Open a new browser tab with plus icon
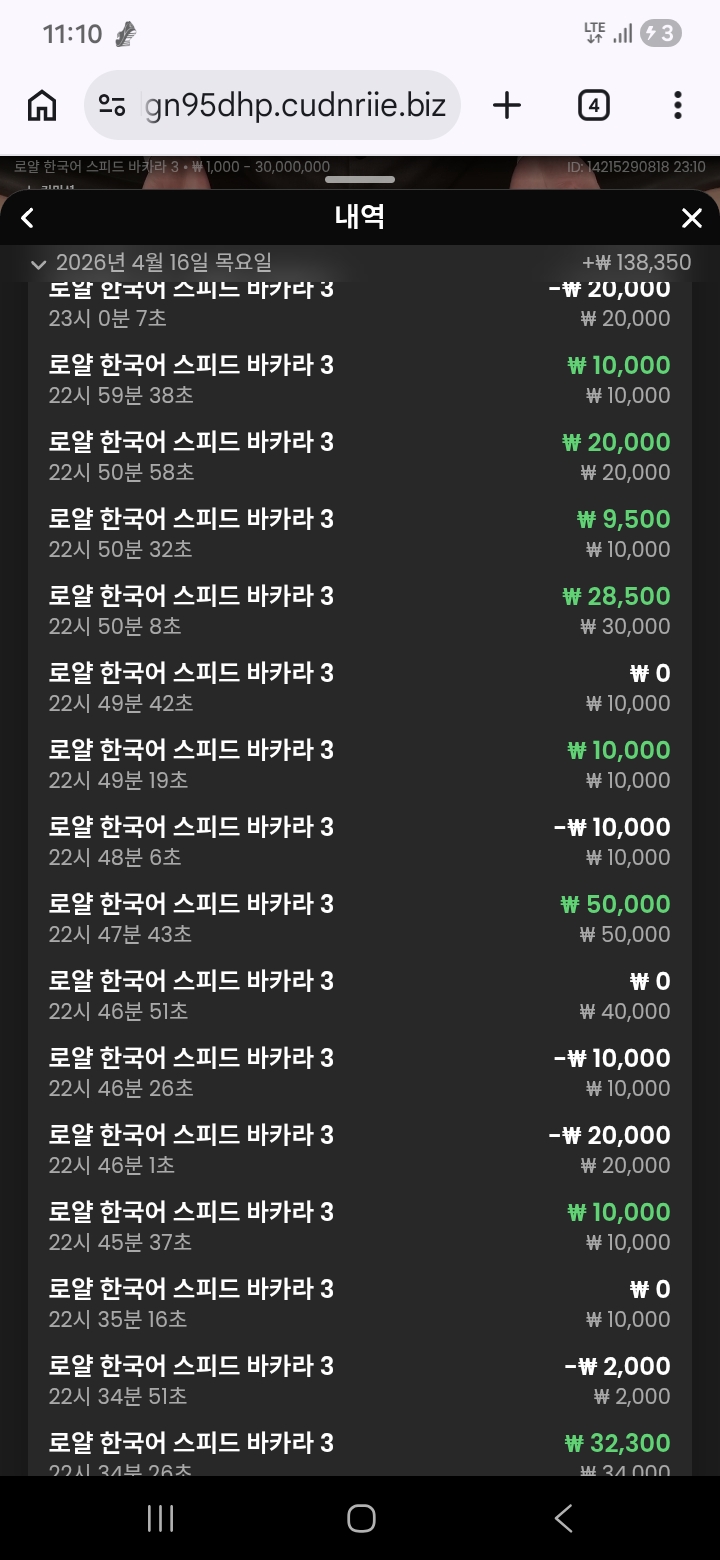This screenshot has height=1560, width=720. [507, 105]
